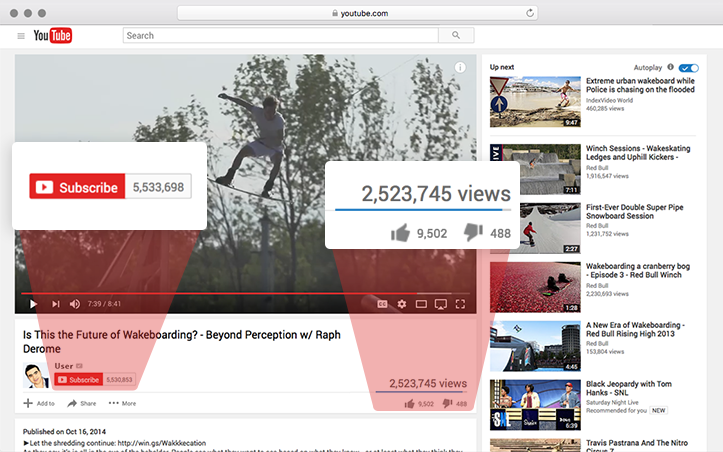Click 2,523,745 views under the video
The height and width of the screenshot is (452, 723).
pos(428,383)
